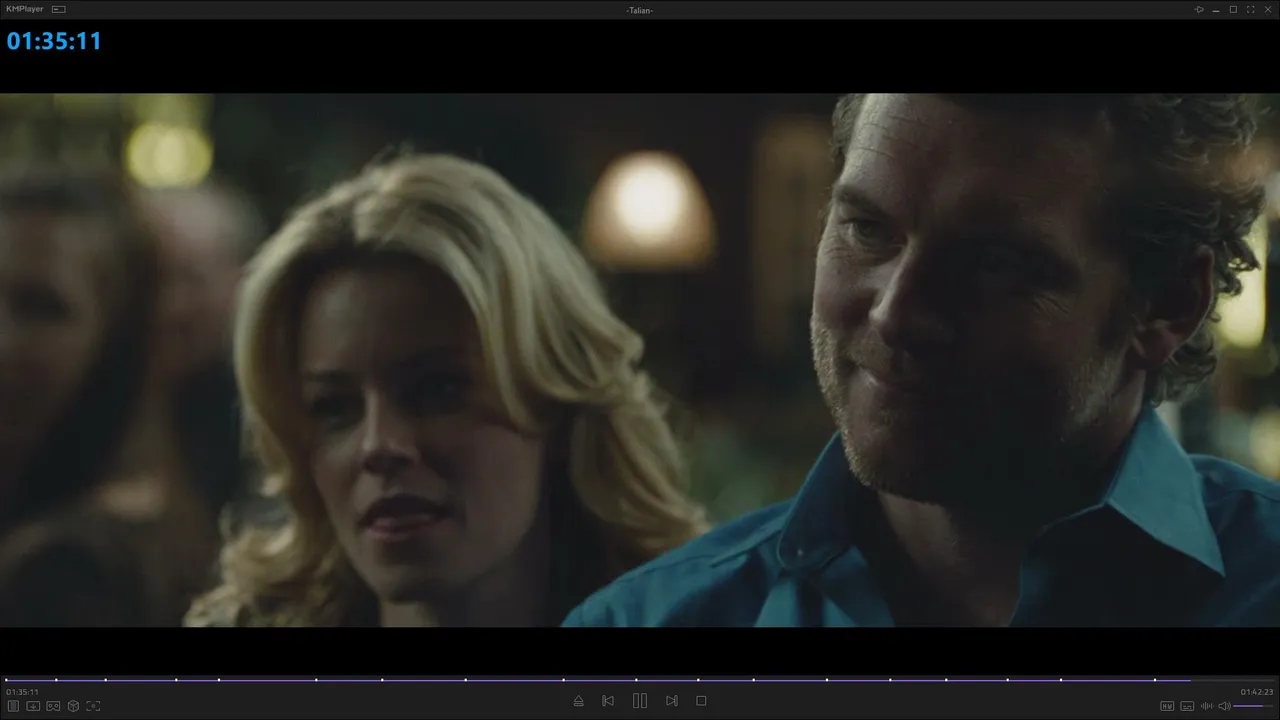Click the small icon beside KMPlayer logo
The width and height of the screenshot is (1280, 720).
59,9
